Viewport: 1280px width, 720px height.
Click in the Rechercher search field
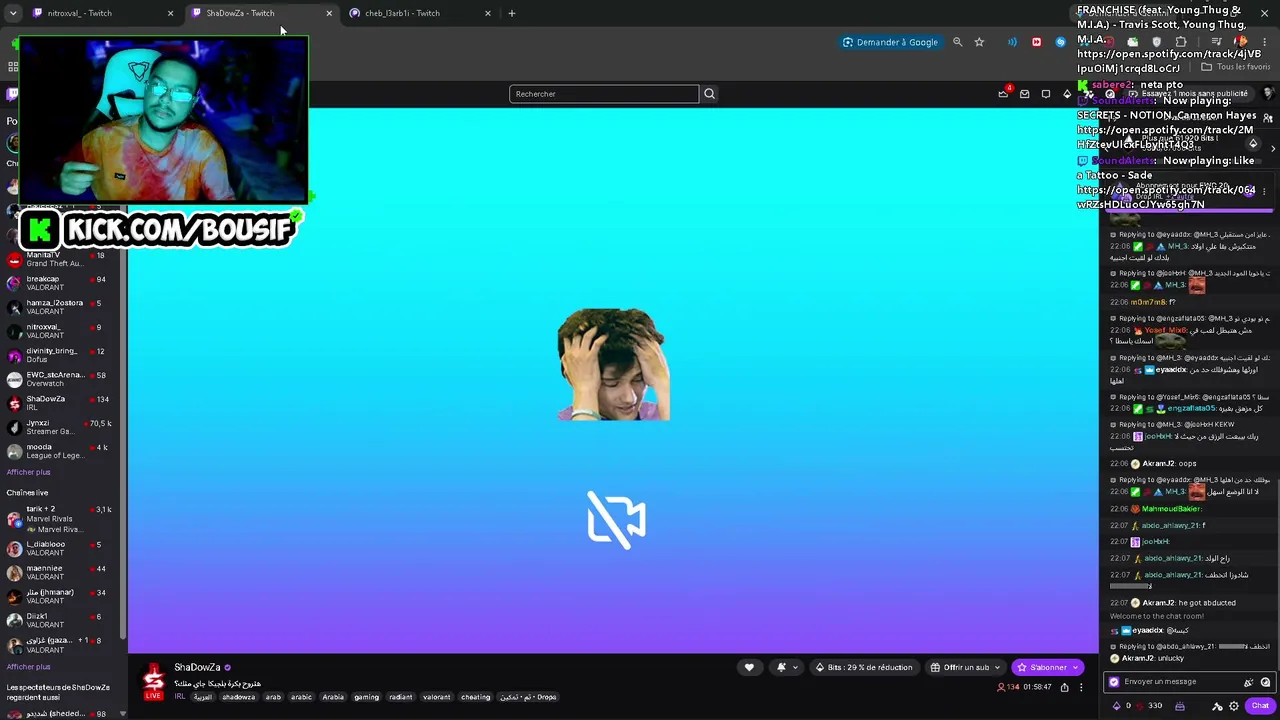(x=604, y=94)
